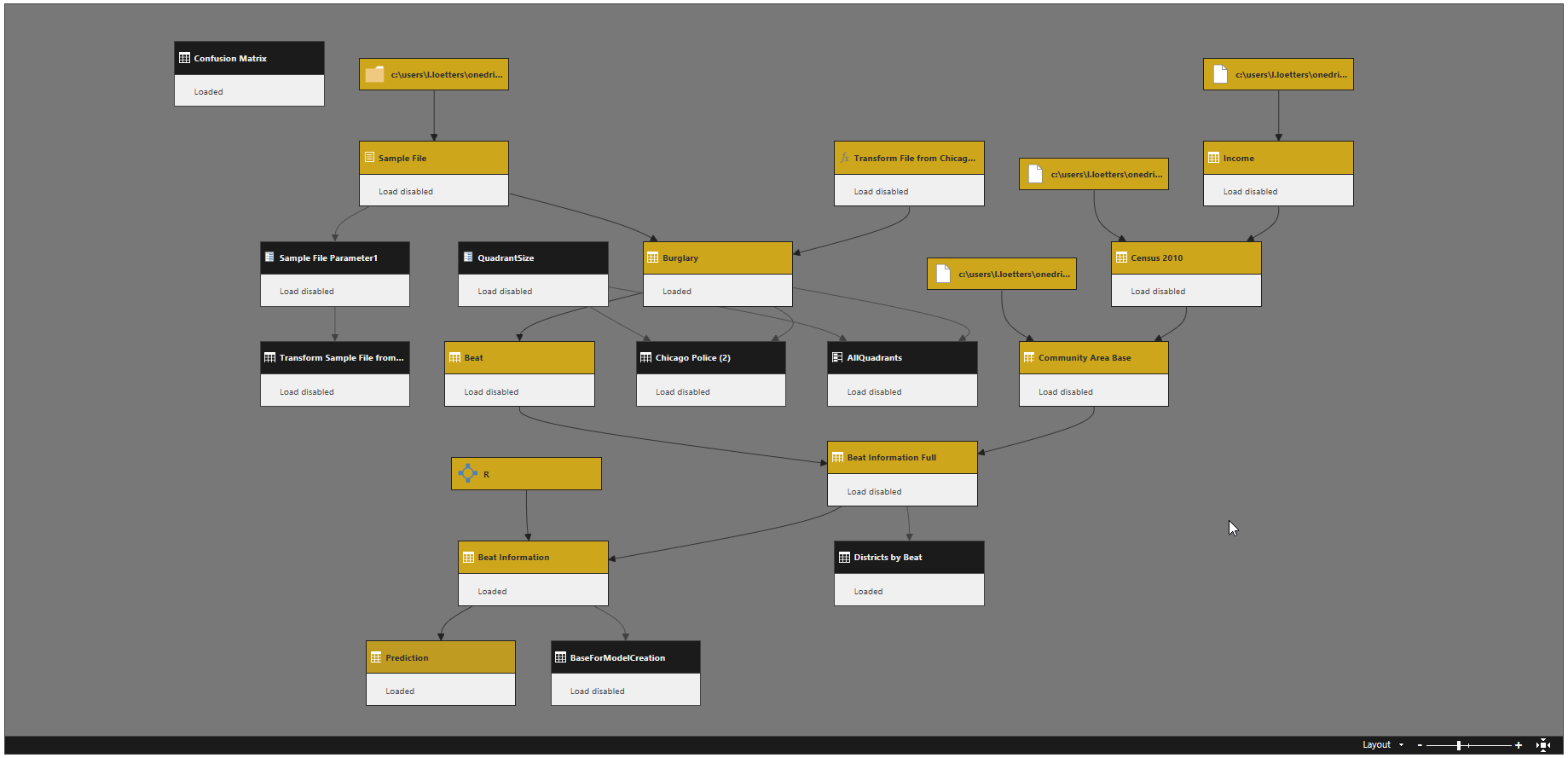Image resolution: width=1568 pixels, height=758 pixels.
Task: Click the Sample File list icon
Action: pyautogui.click(x=369, y=157)
